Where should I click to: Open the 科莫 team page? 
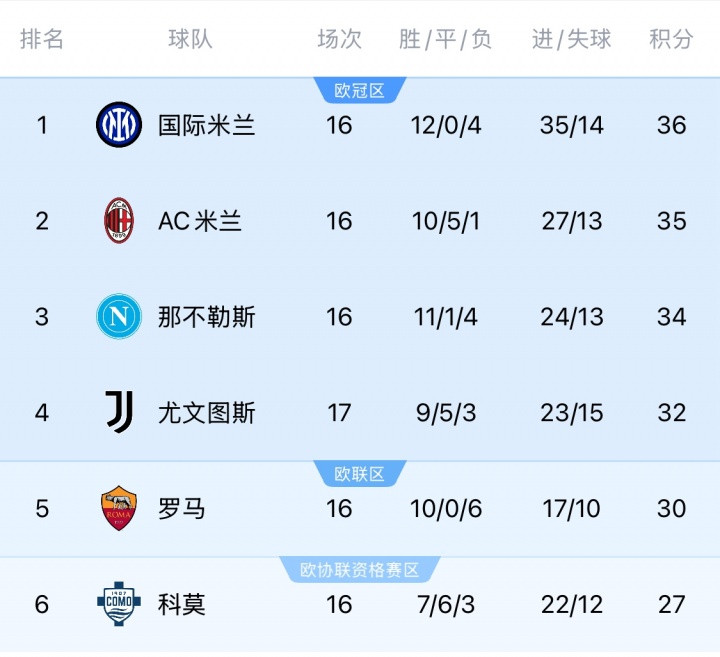[182, 604]
